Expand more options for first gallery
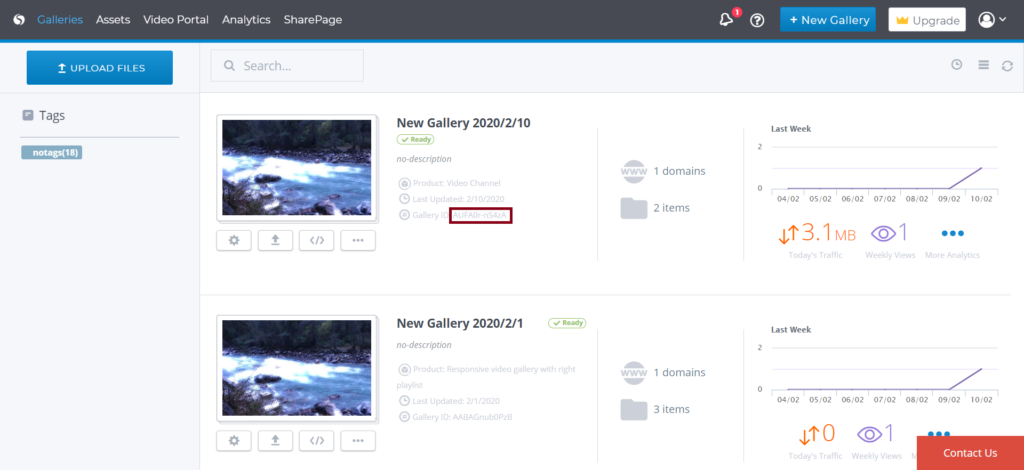 click(358, 240)
